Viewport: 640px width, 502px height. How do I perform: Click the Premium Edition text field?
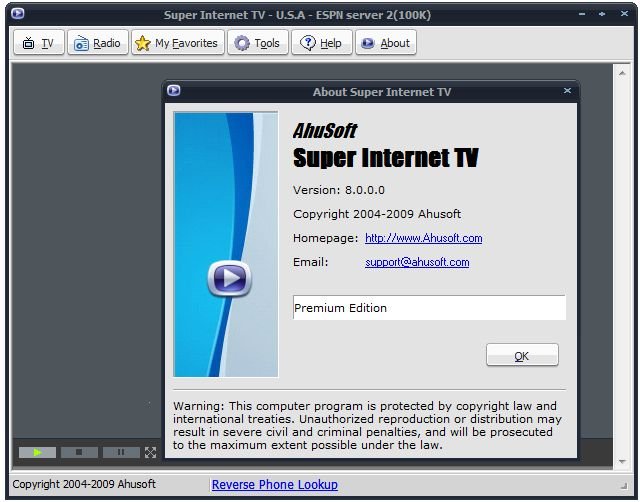[x=428, y=308]
